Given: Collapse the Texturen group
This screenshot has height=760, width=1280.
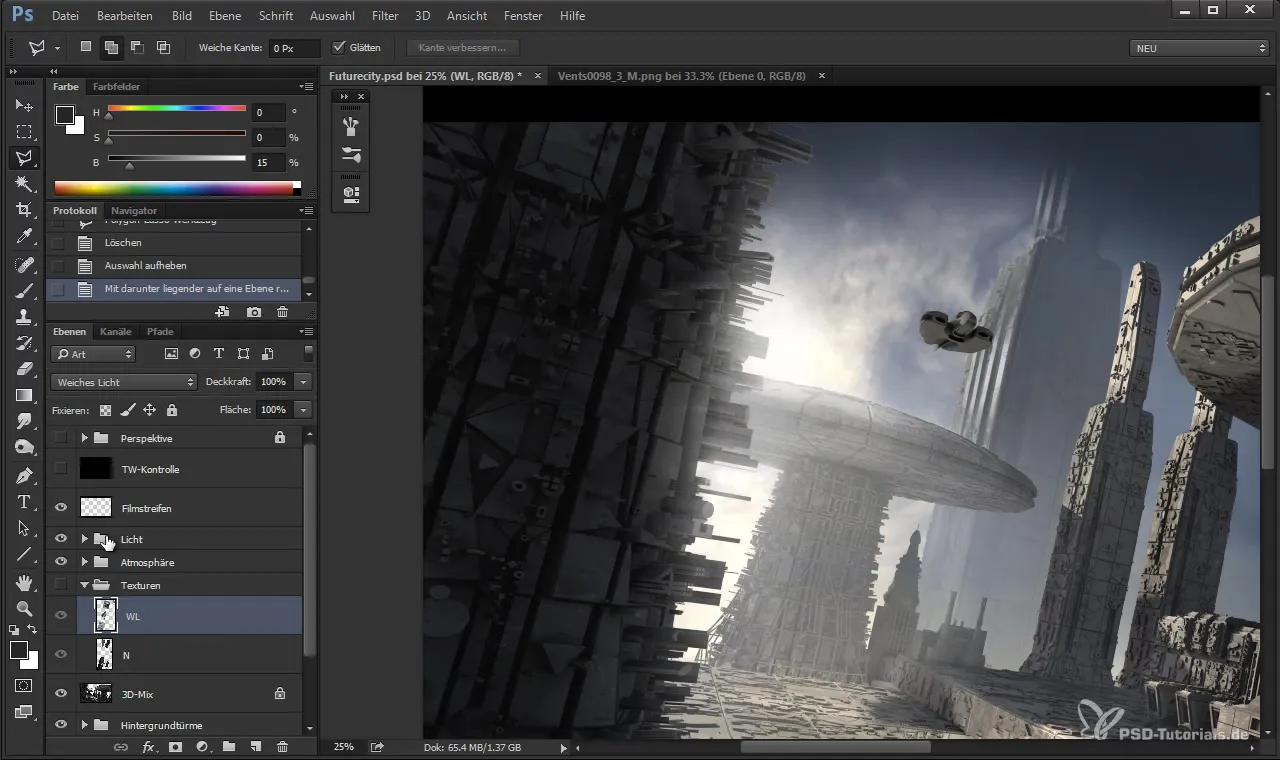Looking at the screenshot, I should pyautogui.click(x=85, y=585).
